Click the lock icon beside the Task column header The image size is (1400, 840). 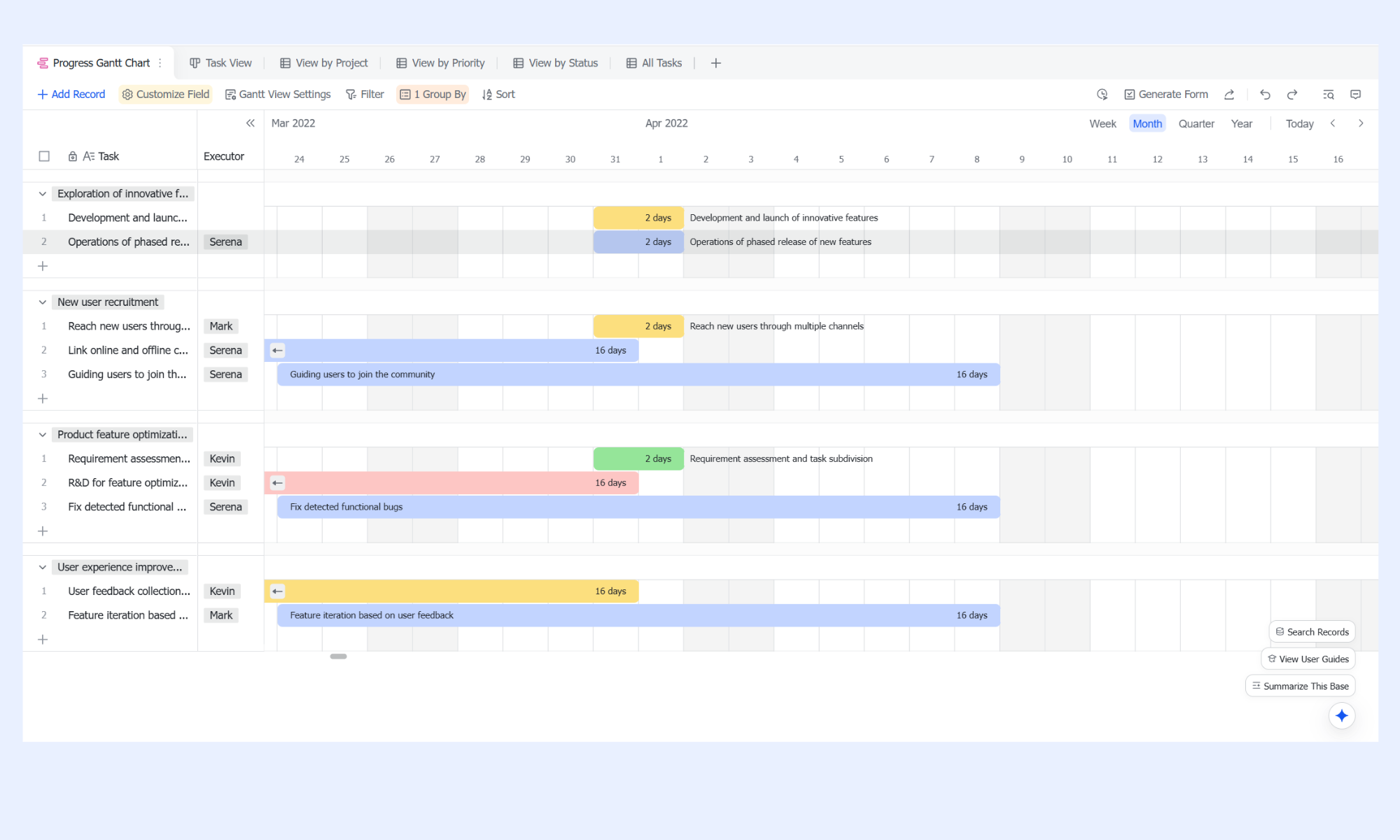click(x=72, y=156)
